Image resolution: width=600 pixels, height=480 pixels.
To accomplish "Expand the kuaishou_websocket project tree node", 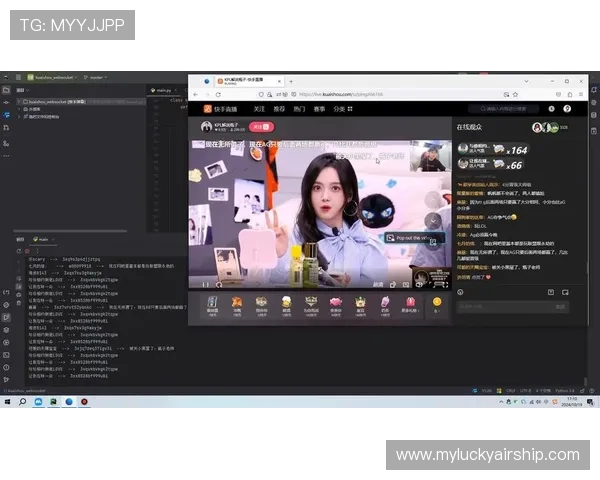I will coord(17,102).
